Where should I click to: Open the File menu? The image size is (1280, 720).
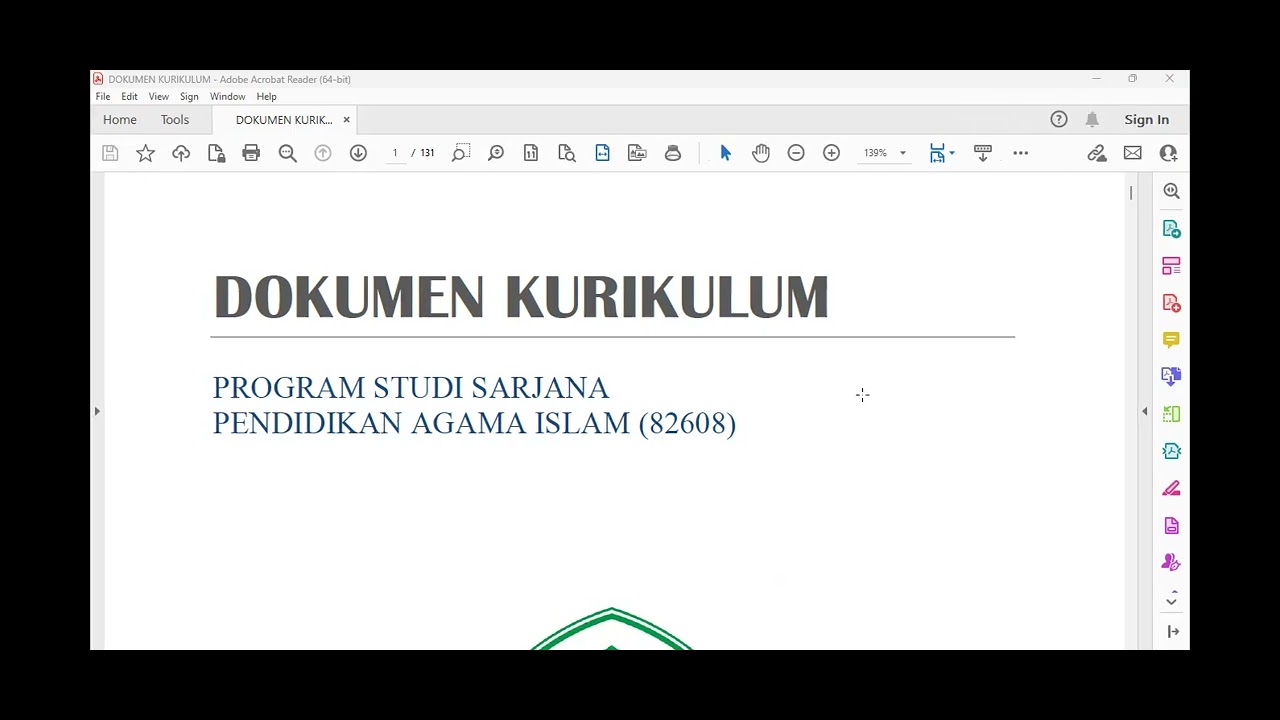click(103, 97)
